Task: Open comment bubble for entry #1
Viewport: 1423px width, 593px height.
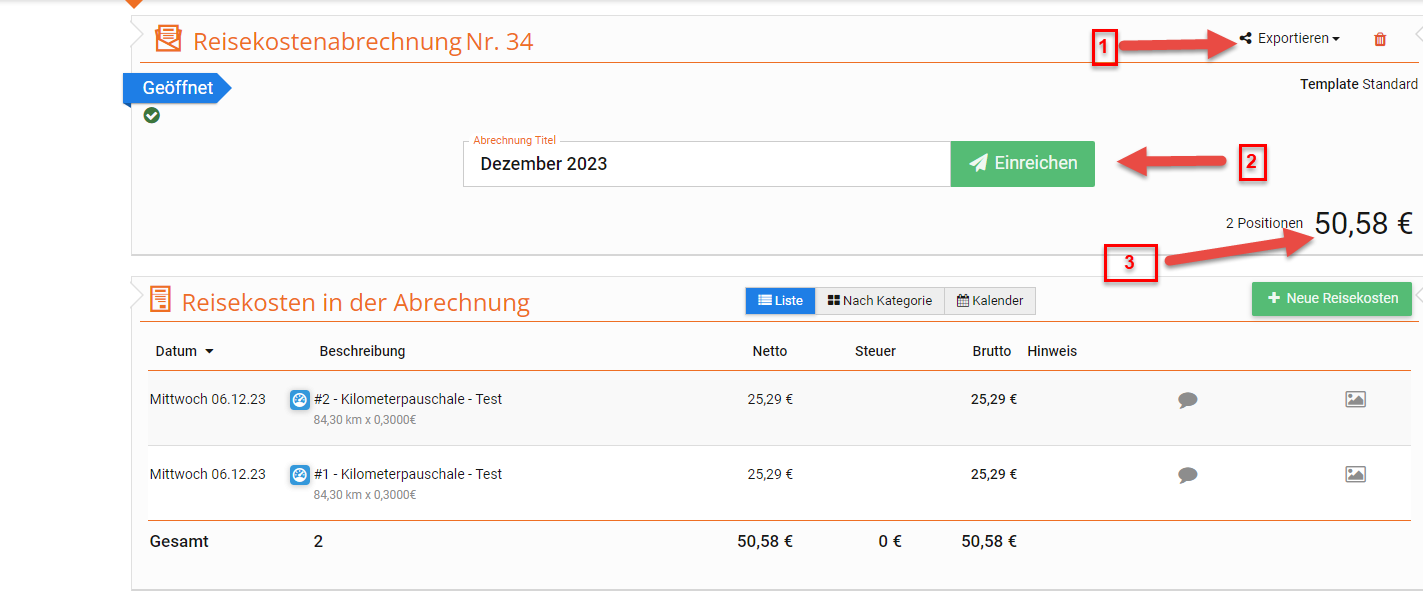Action: click(1187, 475)
